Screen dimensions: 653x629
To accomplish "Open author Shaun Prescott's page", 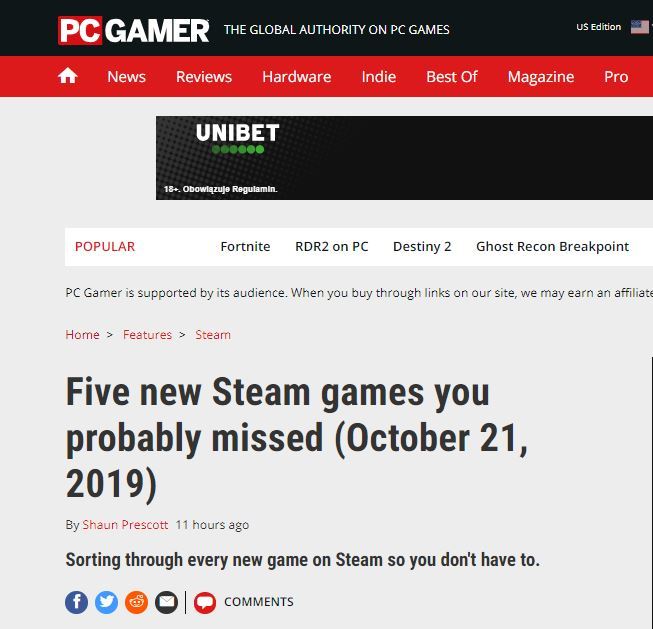I will point(125,525).
